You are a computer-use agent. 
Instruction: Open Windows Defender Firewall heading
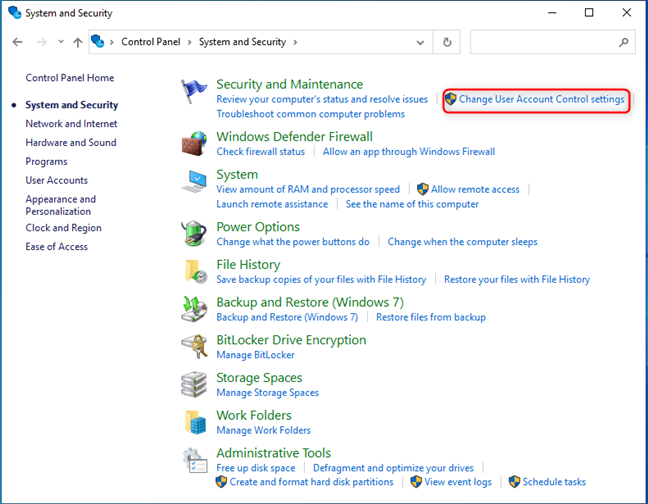[294, 137]
